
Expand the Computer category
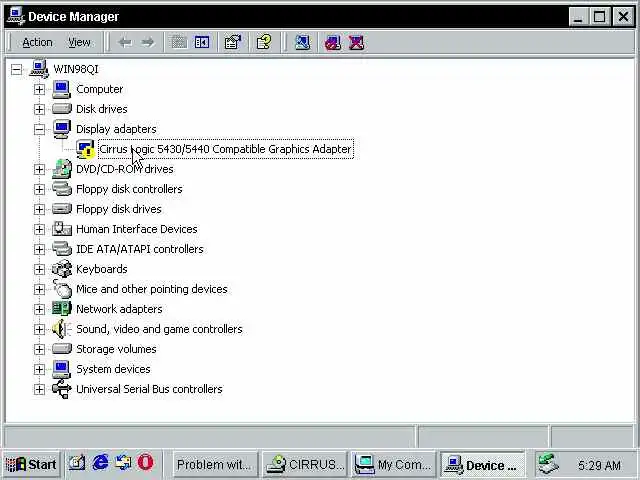39,89
